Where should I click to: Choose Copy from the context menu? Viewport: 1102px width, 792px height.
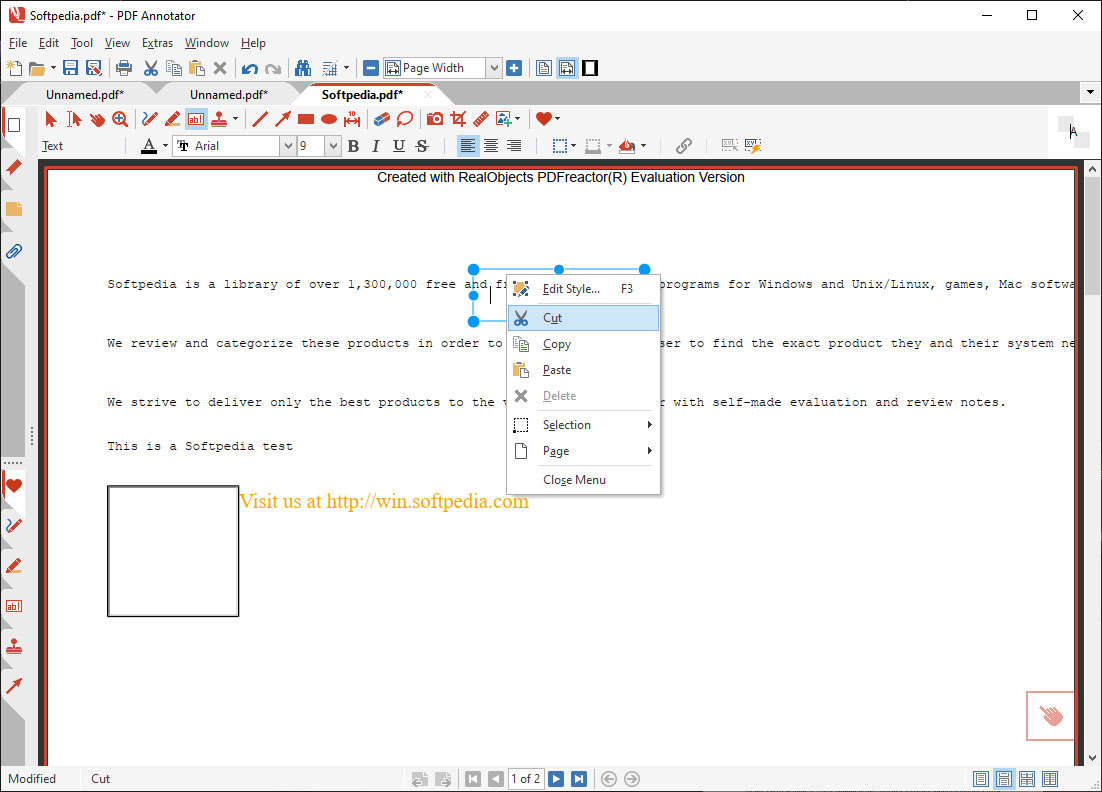point(557,344)
